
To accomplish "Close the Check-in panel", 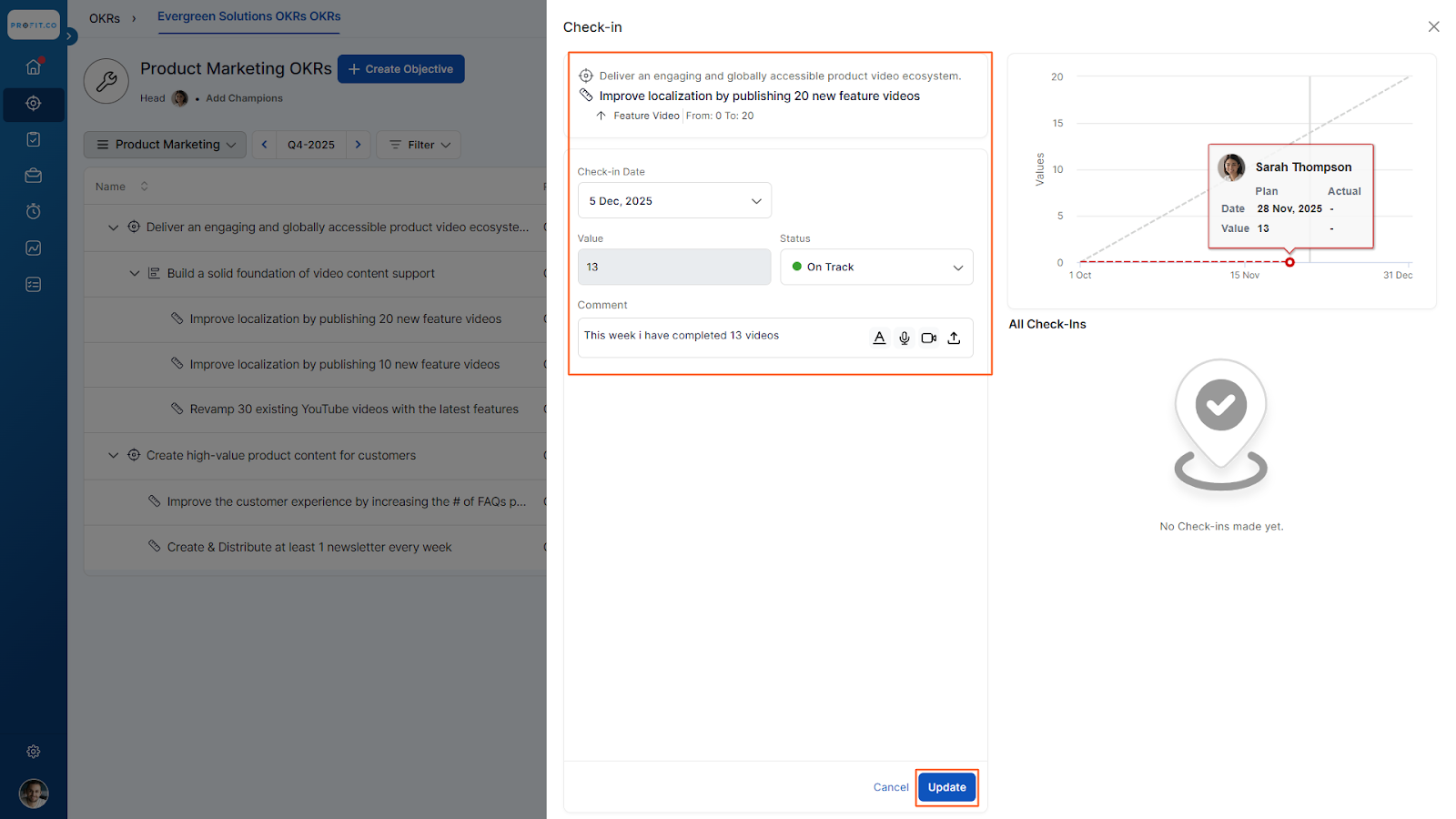I will tap(1434, 27).
